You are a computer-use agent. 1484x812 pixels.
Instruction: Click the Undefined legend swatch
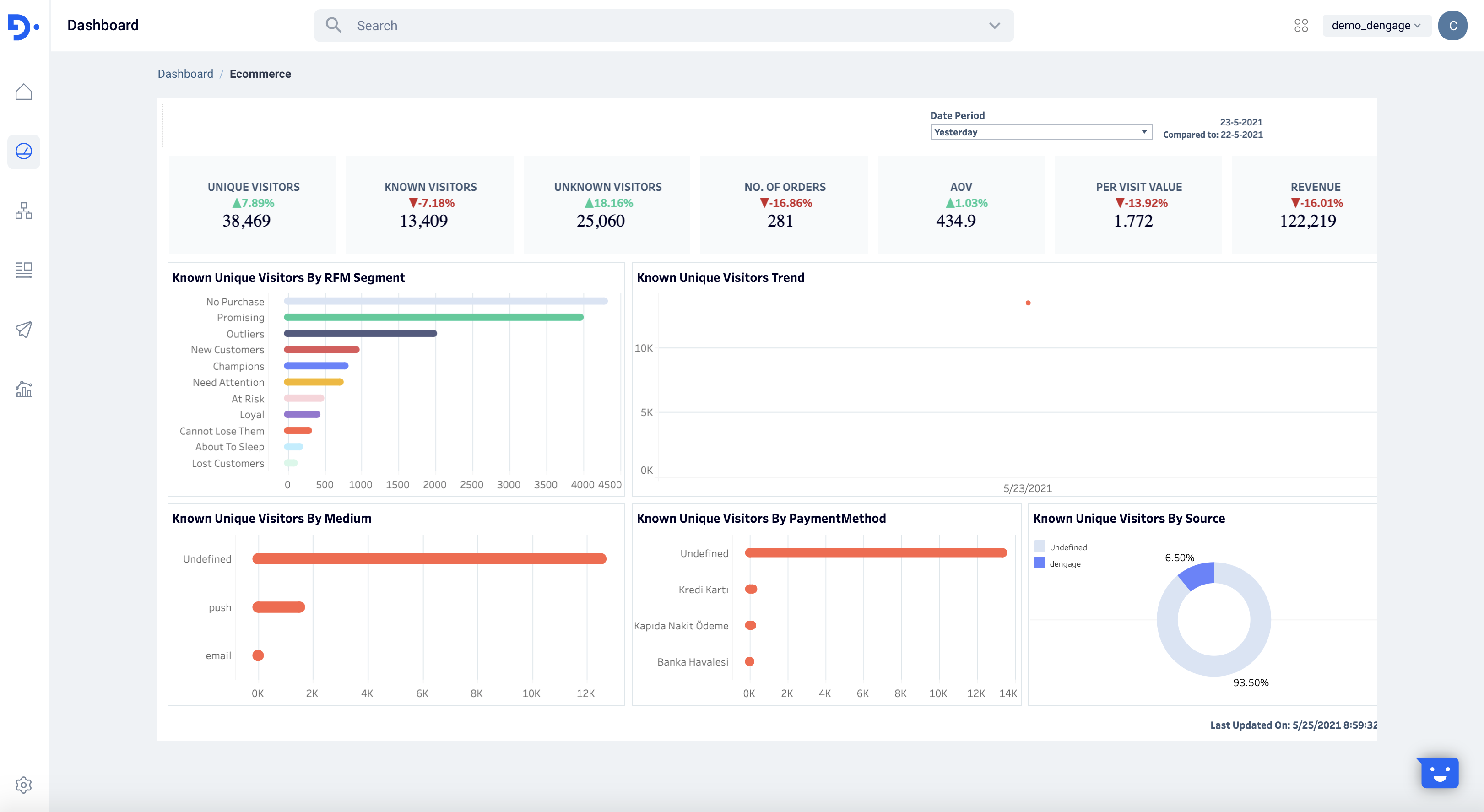1040,546
